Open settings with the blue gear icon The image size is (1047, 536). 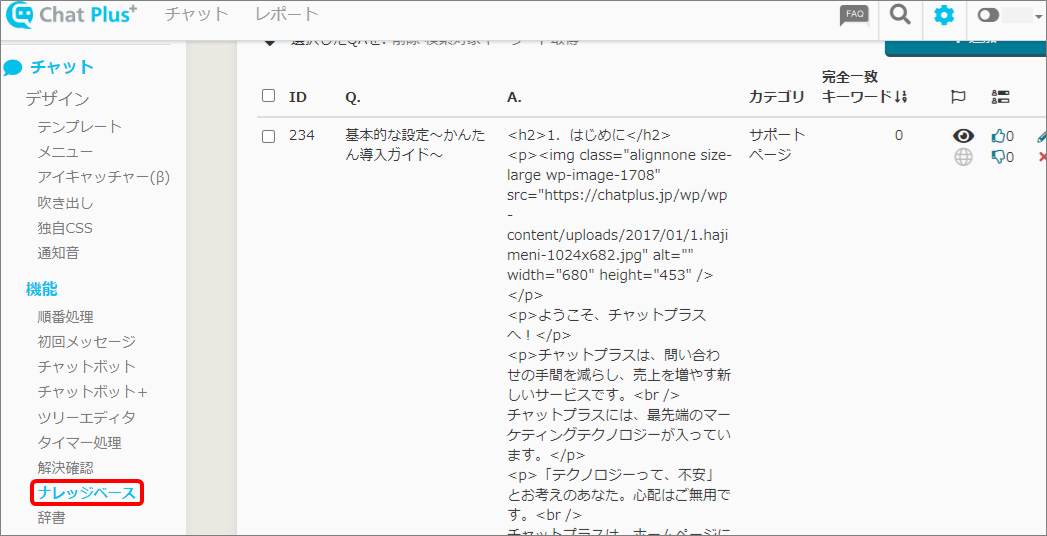click(x=943, y=15)
